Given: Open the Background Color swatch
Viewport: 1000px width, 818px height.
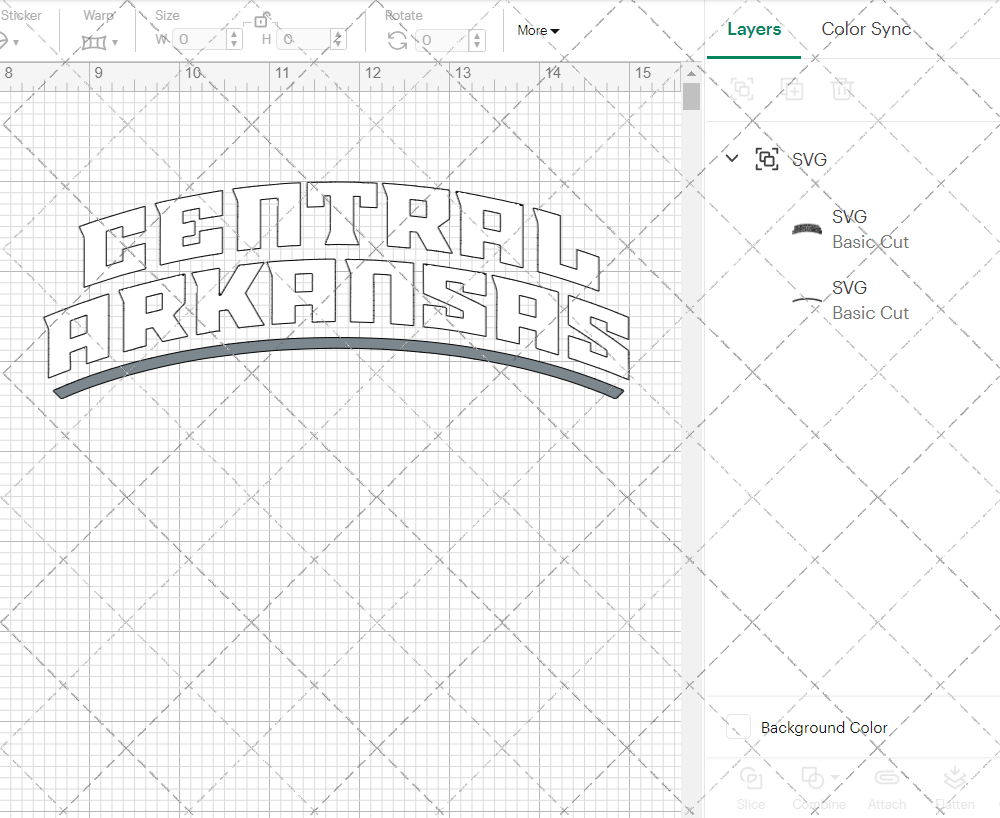Looking at the screenshot, I should pyautogui.click(x=737, y=728).
